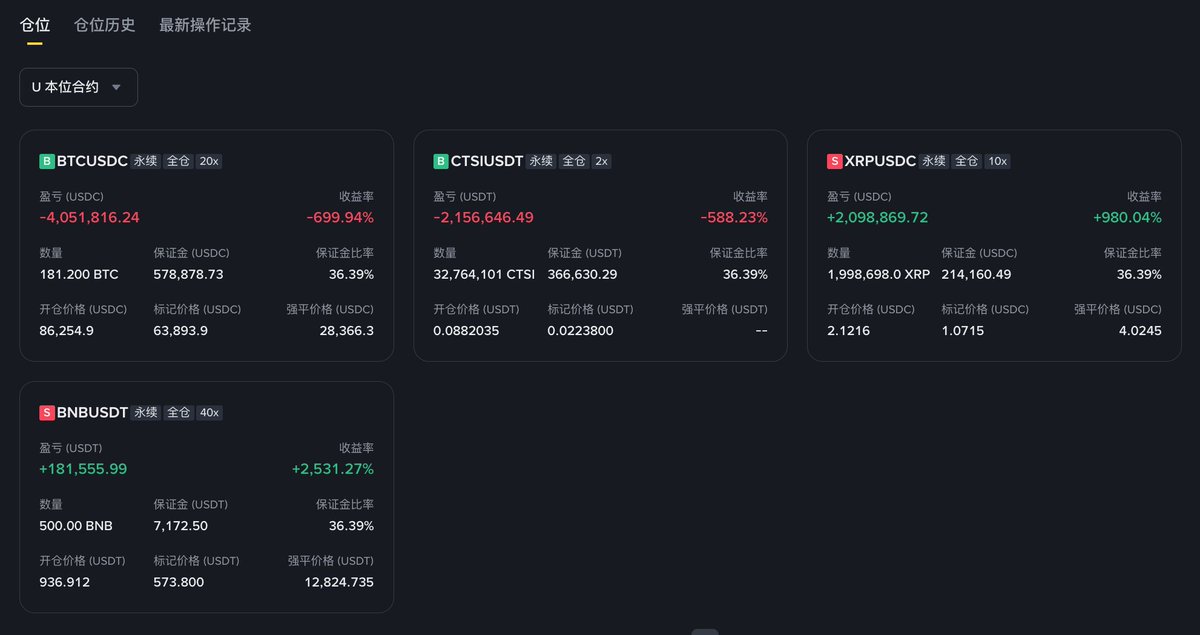Click the BNBUSDT pair title
Screen dimensions: 1200x635
coord(92,413)
